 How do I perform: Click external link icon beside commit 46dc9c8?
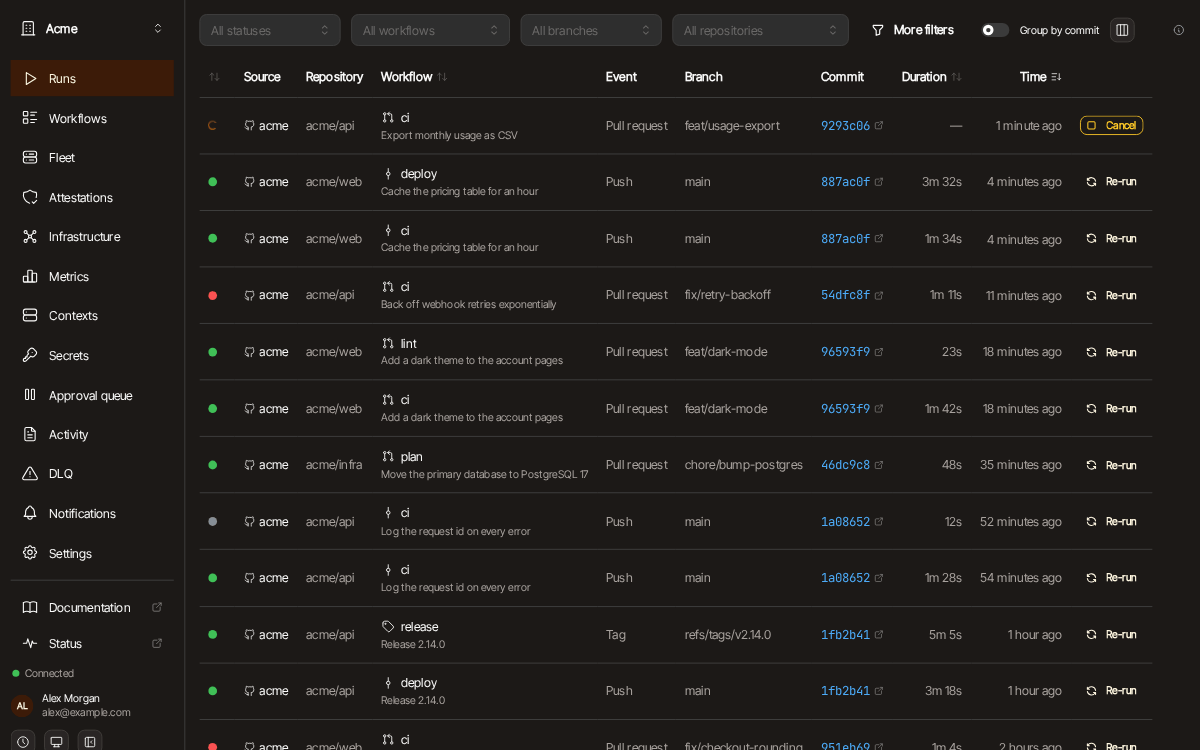(879, 465)
